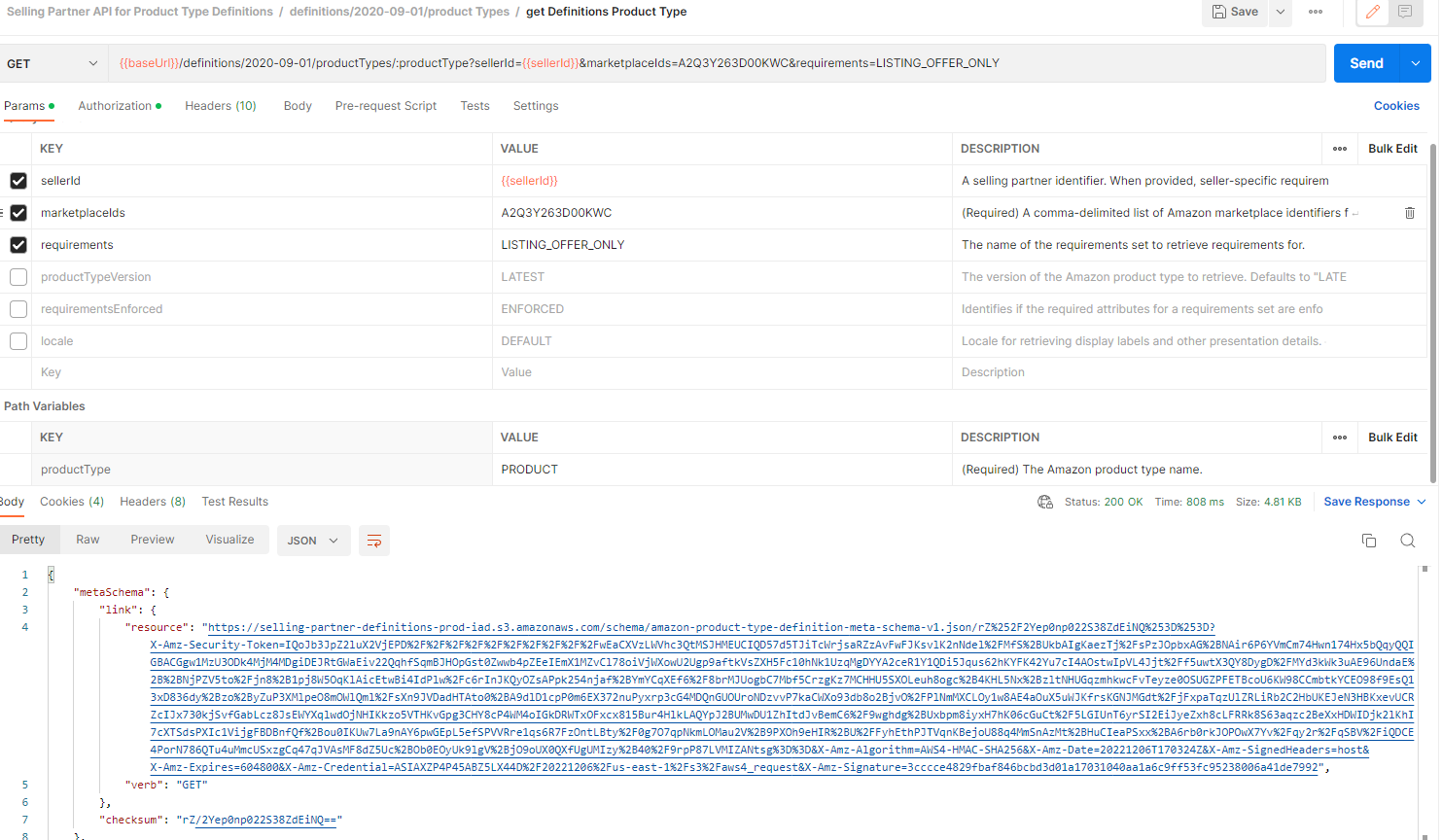Screen dimensions: 1442x840
Task: Edit the requirements value LISTING_OFFER_ONLY
Action: [x=721, y=245]
